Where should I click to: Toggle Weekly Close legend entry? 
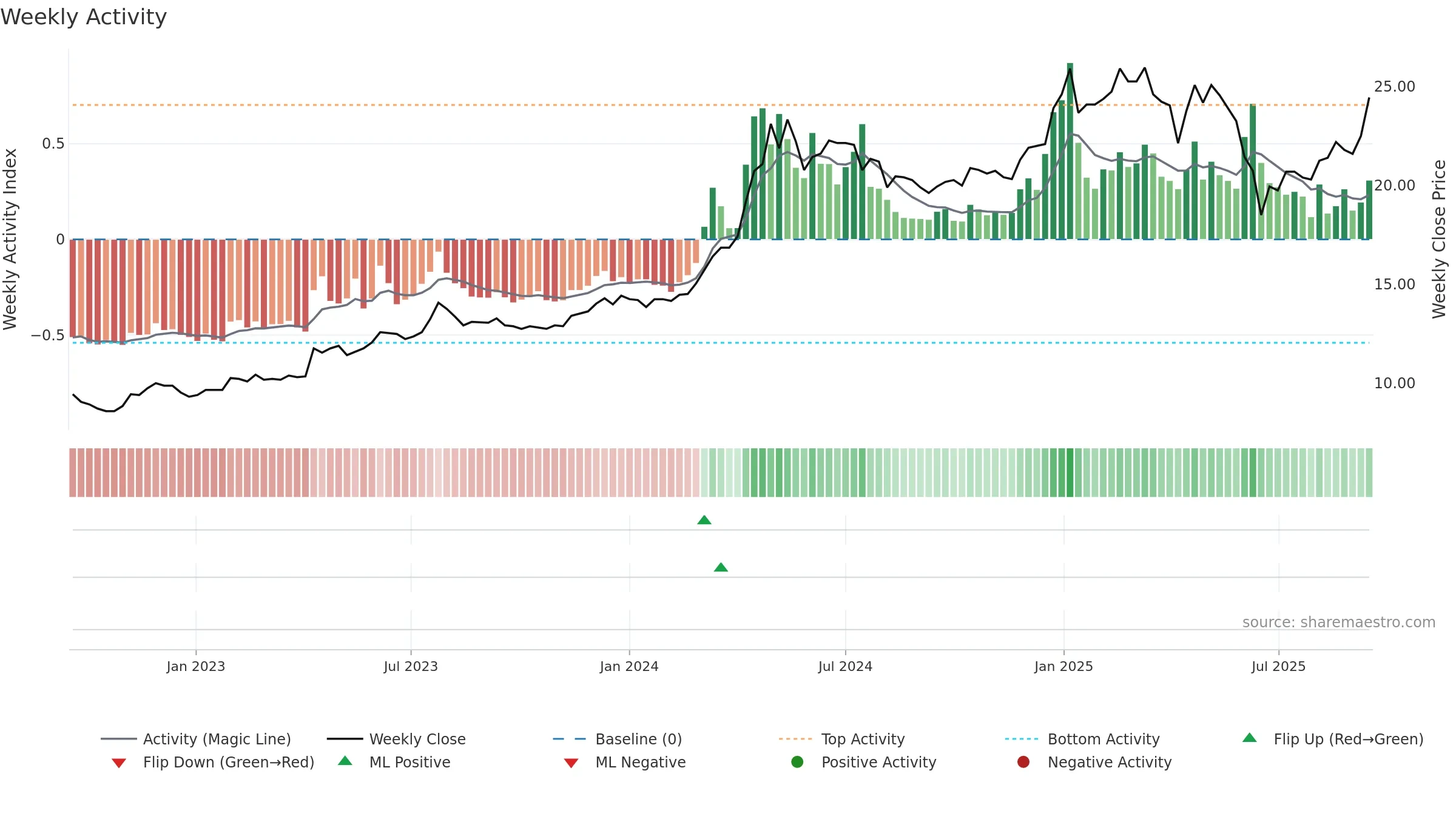click(396, 739)
